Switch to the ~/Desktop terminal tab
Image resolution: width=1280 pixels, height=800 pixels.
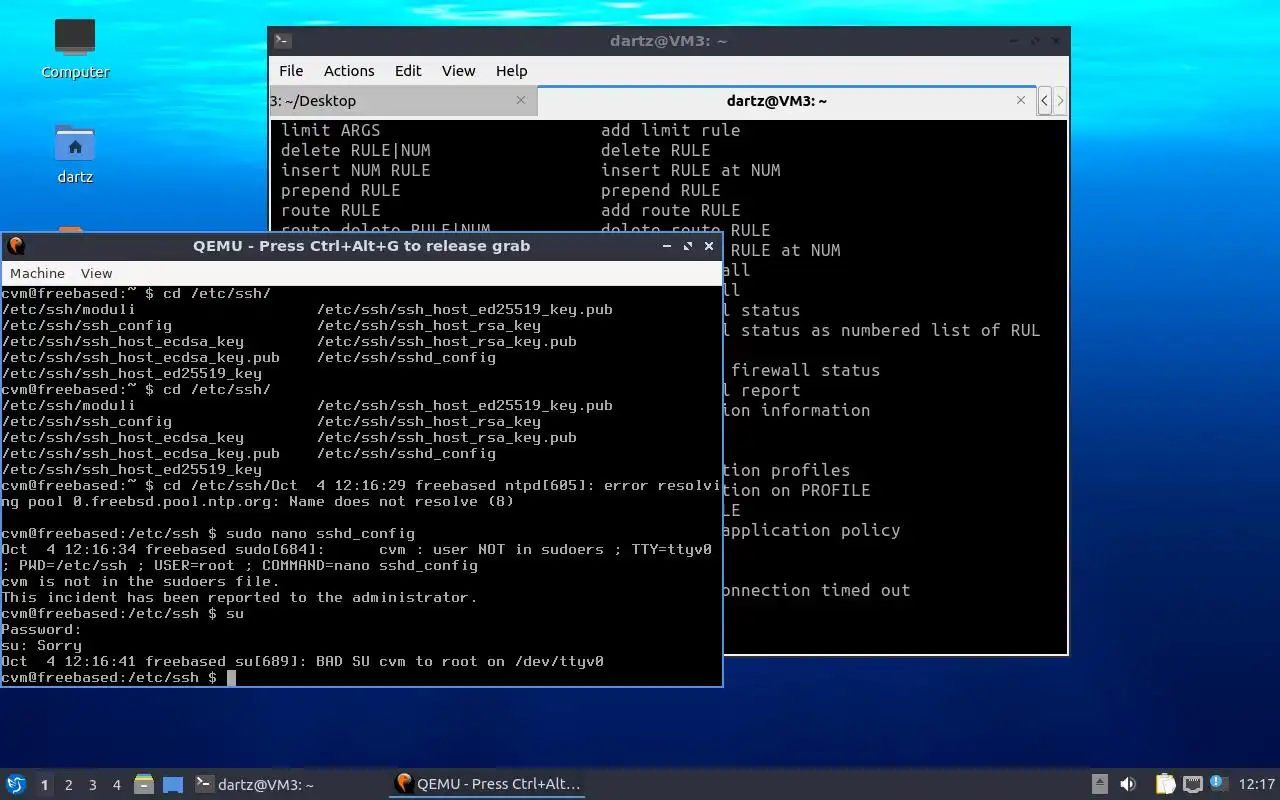[403, 100]
